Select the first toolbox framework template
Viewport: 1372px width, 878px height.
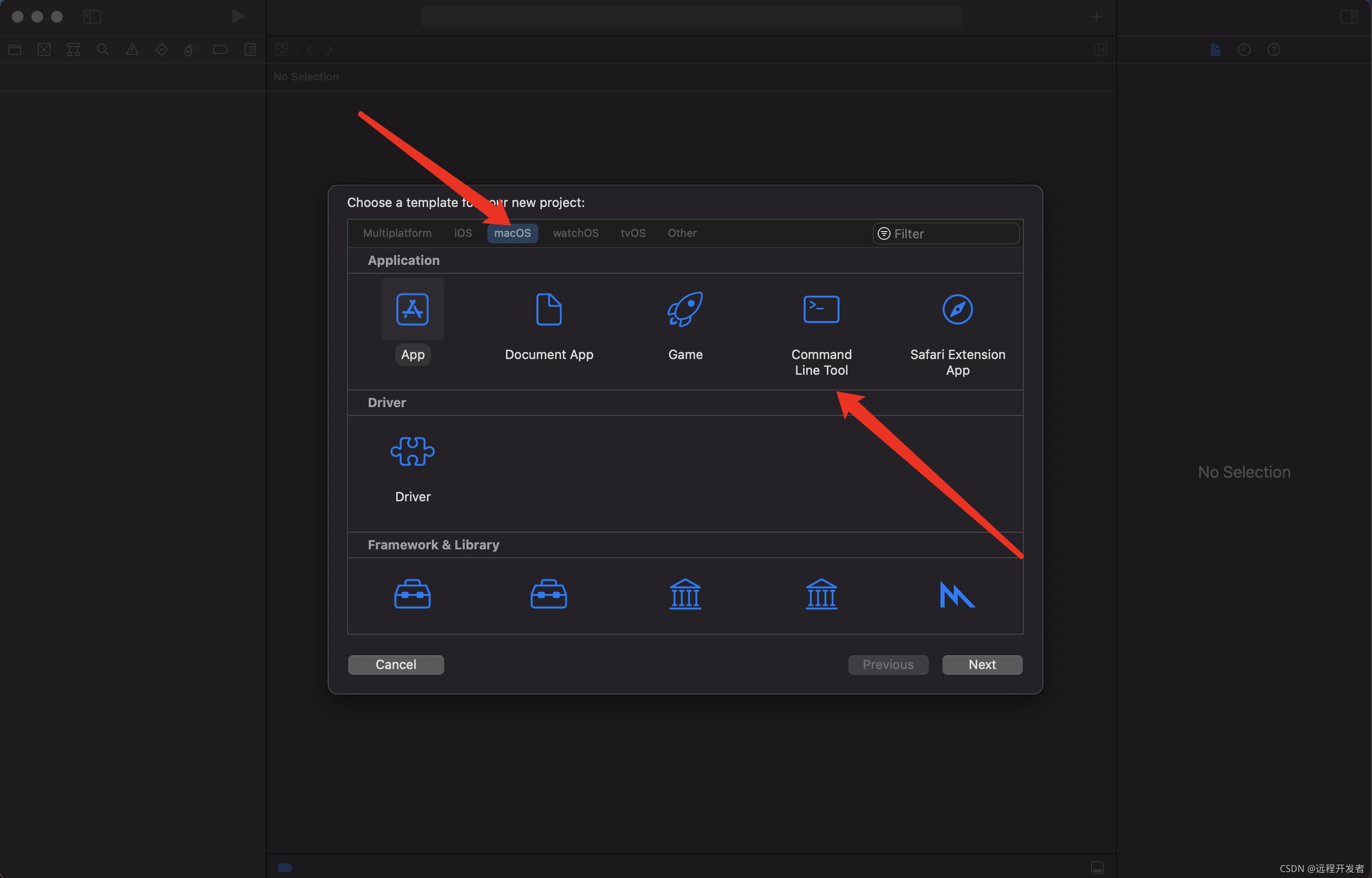click(x=412, y=594)
